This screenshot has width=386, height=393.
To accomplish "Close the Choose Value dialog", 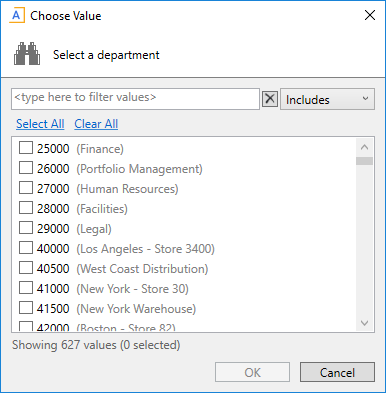I will (370, 15).
